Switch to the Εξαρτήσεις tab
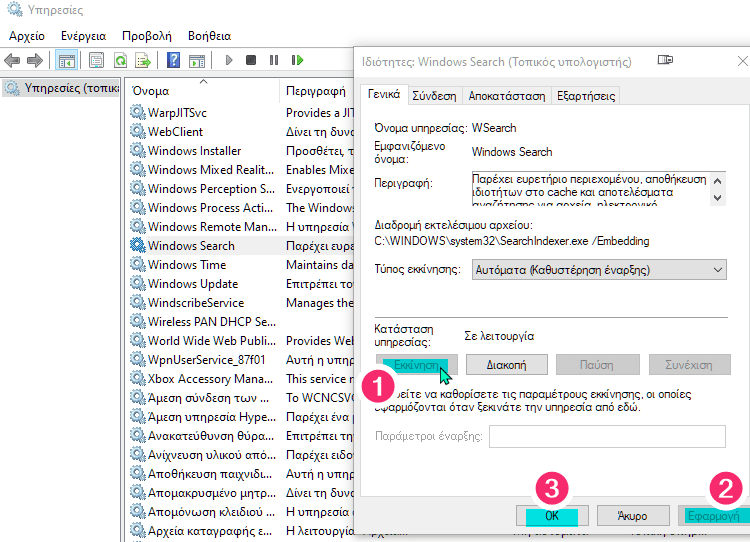750x542 pixels. click(586, 96)
